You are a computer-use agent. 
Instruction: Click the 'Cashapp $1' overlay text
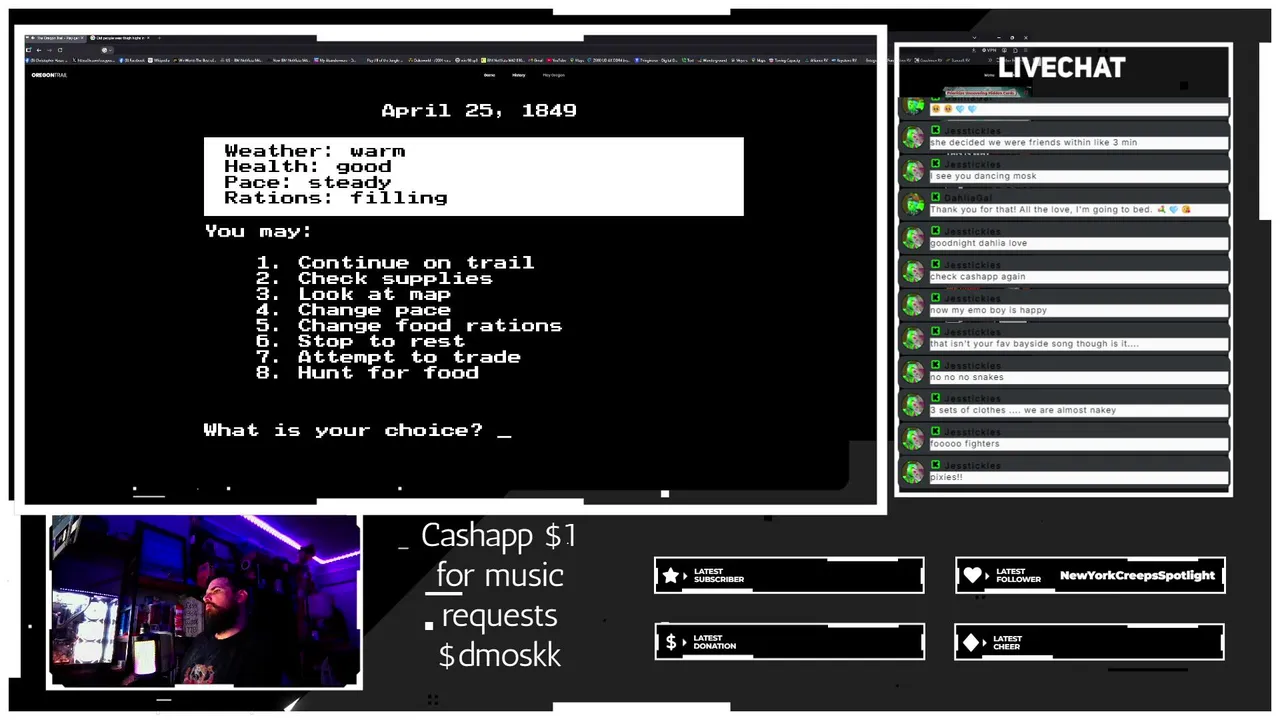498,536
